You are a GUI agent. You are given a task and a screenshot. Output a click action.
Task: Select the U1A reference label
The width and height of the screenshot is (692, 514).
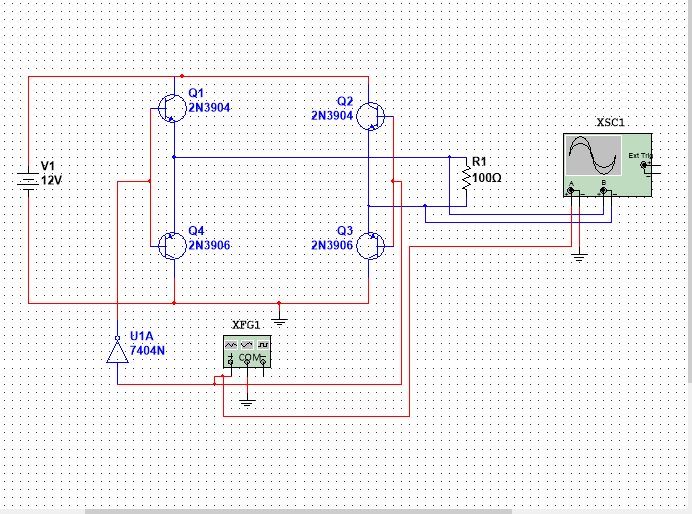(142, 336)
